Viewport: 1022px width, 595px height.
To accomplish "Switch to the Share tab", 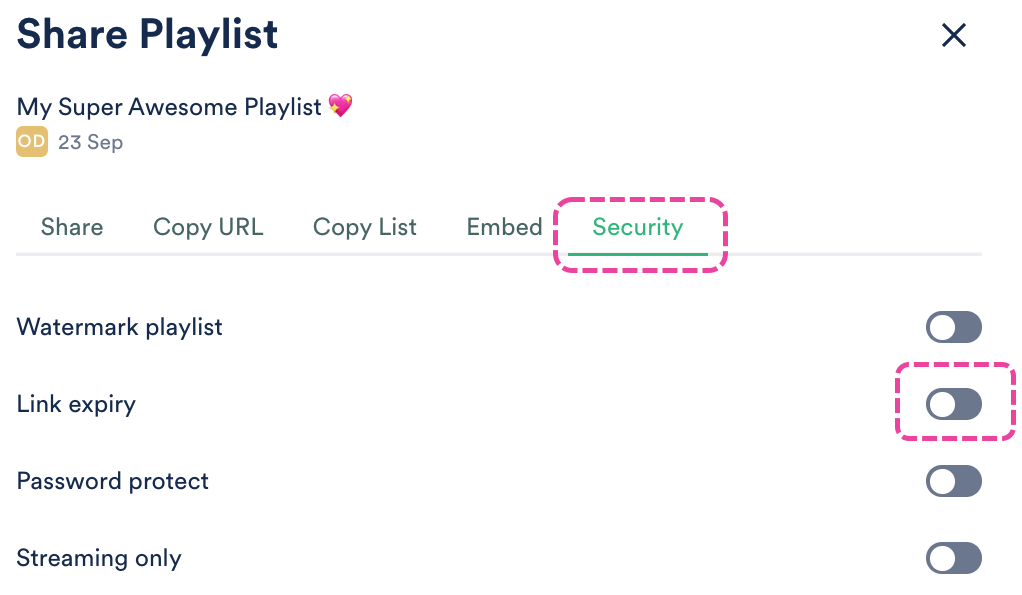I will pyautogui.click(x=72, y=227).
